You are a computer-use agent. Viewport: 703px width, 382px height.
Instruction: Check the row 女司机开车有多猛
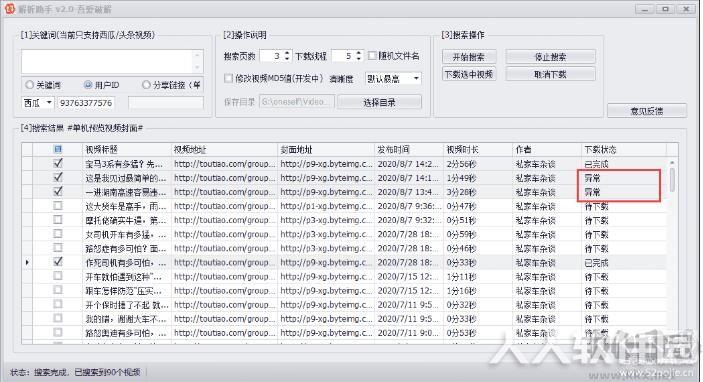click(x=58, y=234)
